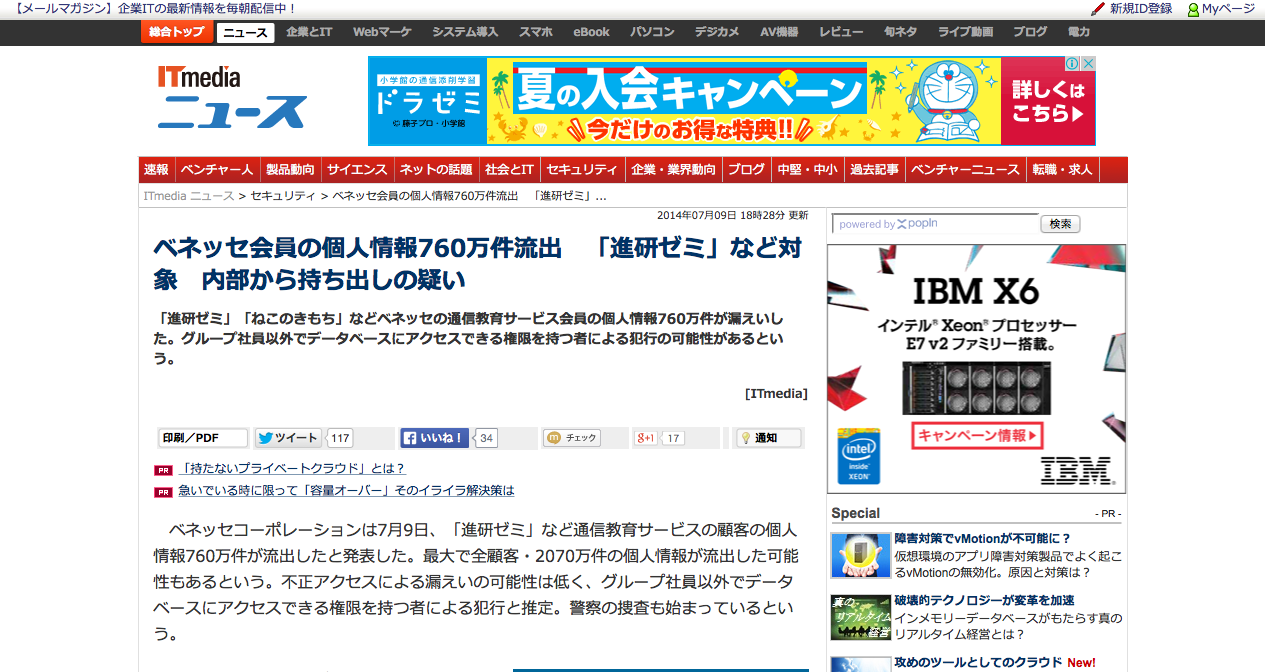Click the 印刷／PDF button

(x=203, y=438)
